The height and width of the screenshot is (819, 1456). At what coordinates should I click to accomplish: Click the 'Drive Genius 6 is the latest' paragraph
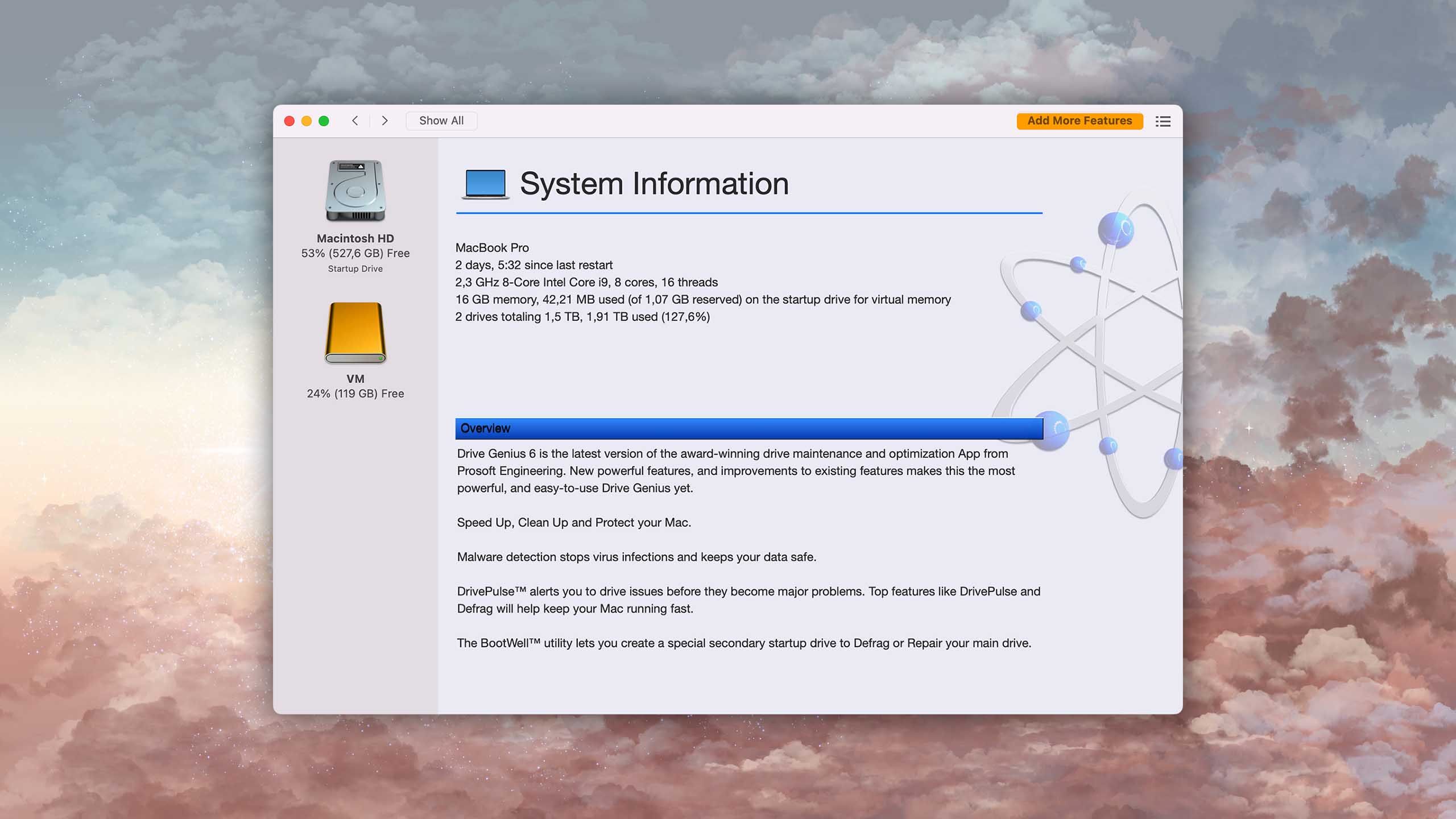(736, 471)
